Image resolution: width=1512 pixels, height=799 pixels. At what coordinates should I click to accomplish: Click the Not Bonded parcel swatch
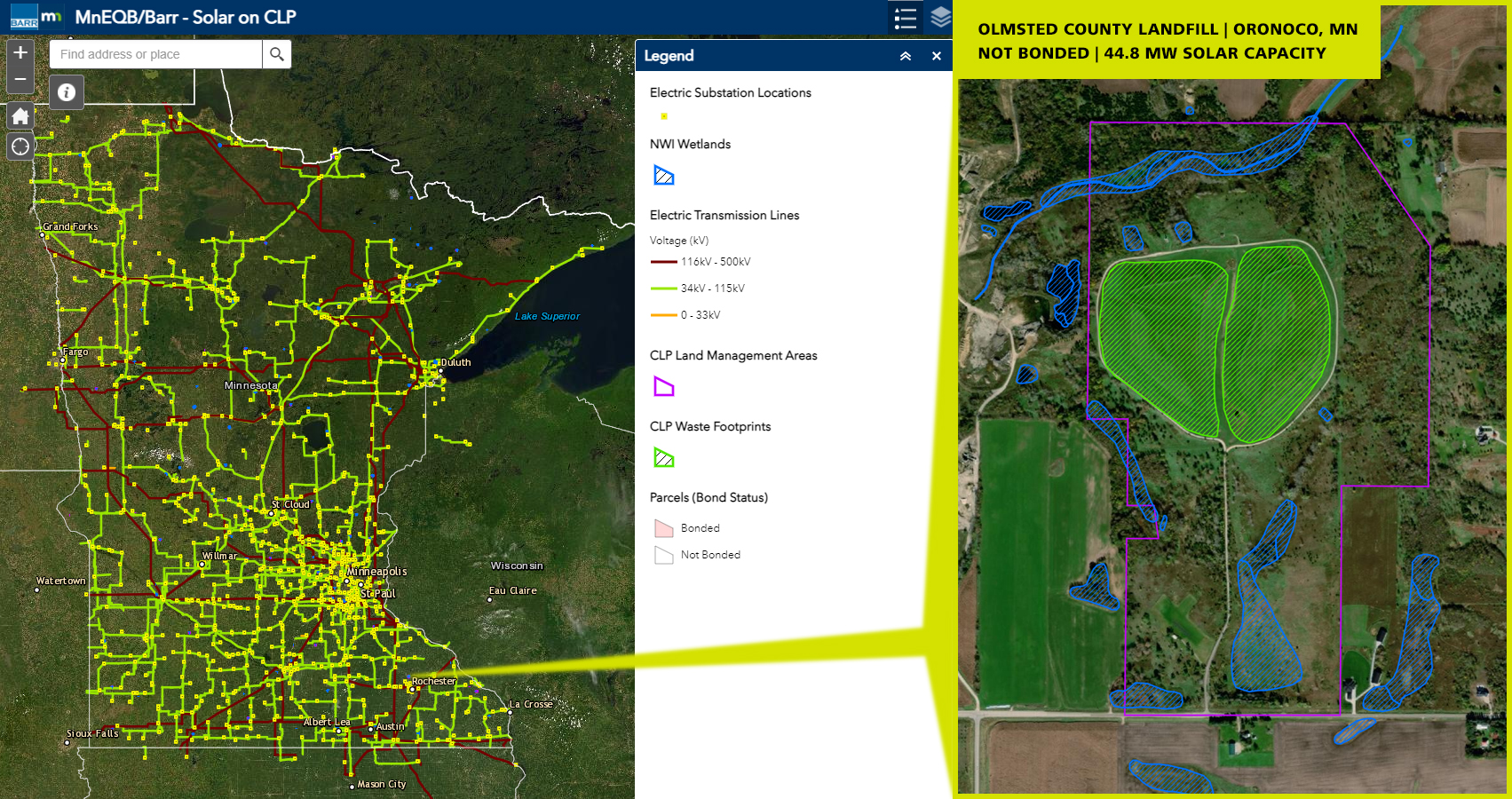(664, 555)
